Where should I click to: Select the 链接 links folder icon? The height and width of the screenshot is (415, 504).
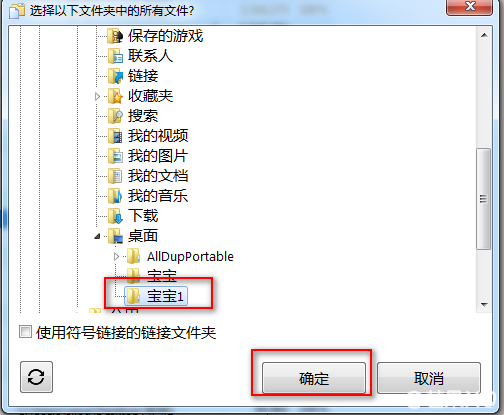pyautogui.click(x=115, y=76)
